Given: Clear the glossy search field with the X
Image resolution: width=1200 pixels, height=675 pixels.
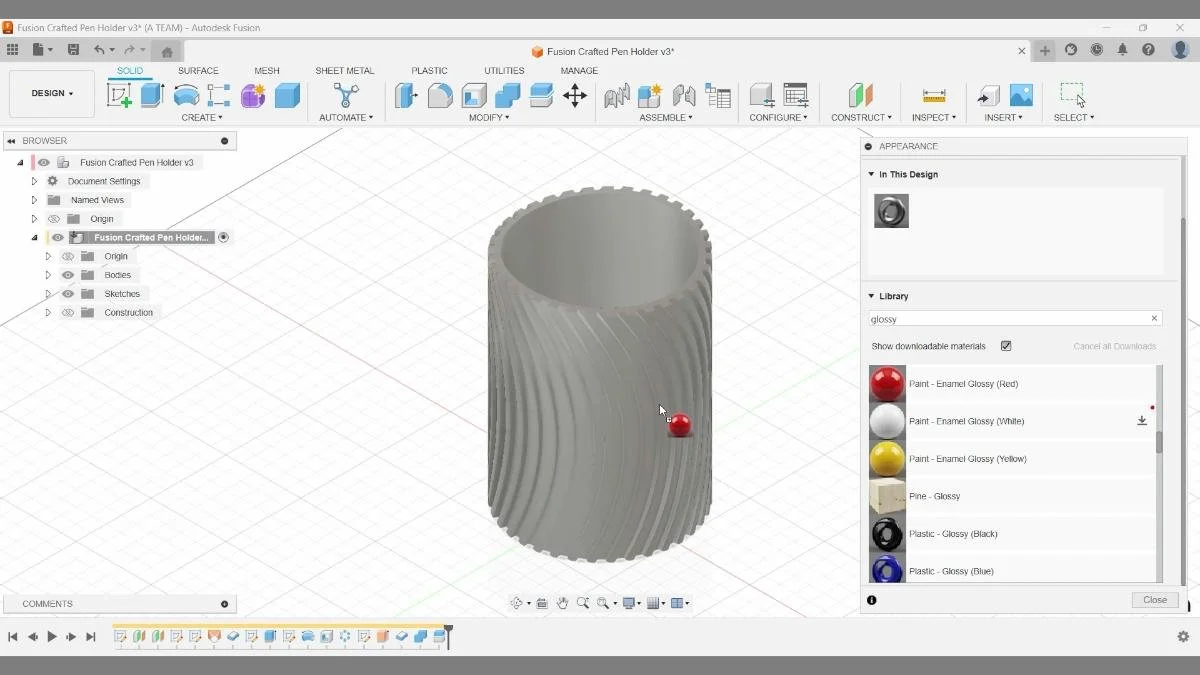Looking at the screenshot, I should tap(1153, 318).
